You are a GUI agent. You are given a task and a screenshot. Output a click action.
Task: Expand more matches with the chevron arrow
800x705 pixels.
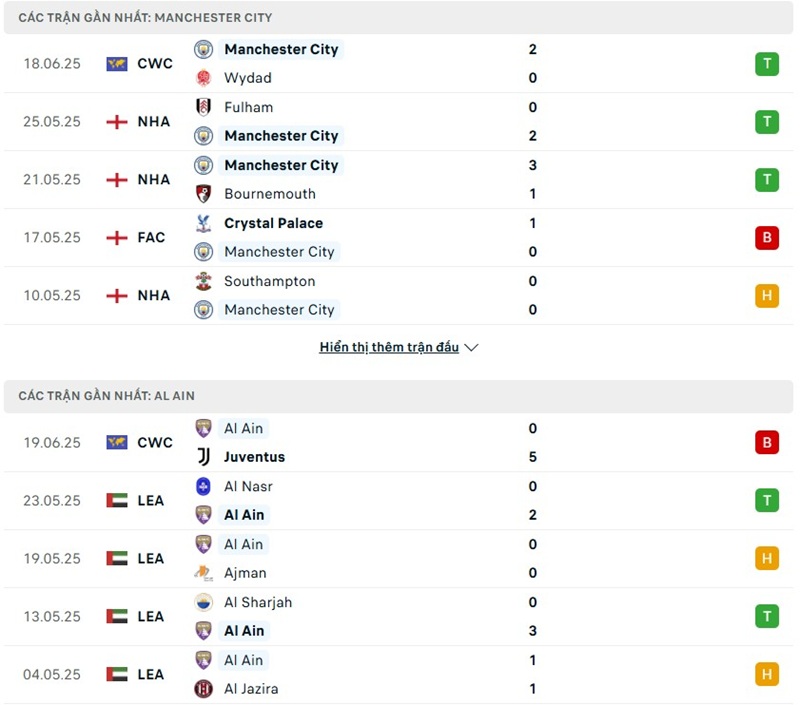(472, 348)
